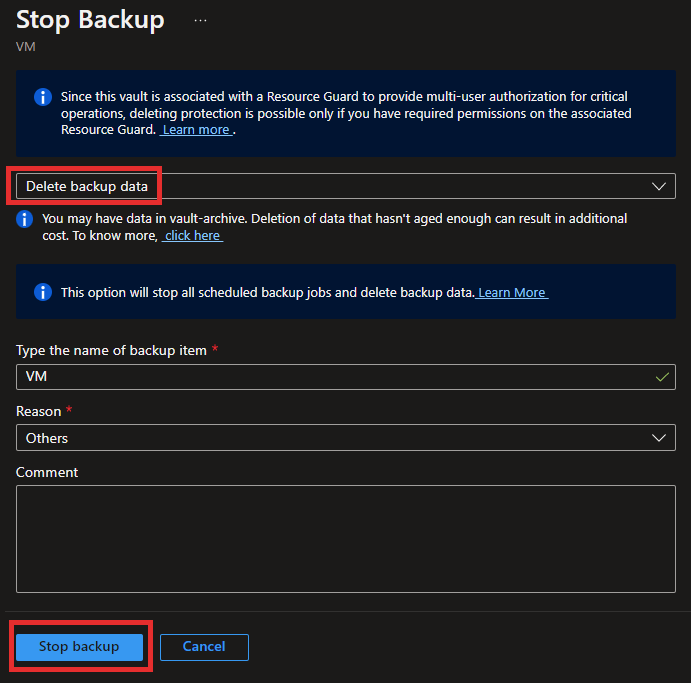Follow the click here link about archive cost
Screen dimensions: 691x683
click(193, 236)
